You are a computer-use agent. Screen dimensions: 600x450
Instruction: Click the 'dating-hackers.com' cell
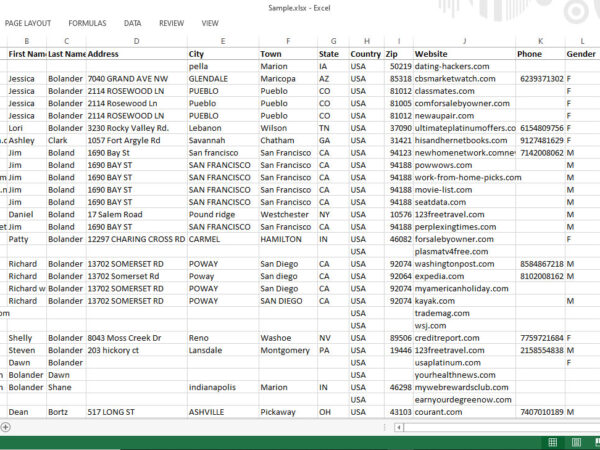pyautogui.click(x=465, y=66)
